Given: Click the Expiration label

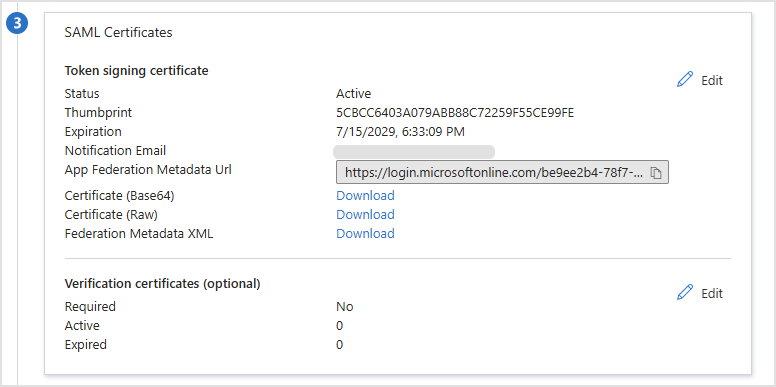Looking at the screenshot, I should pos(93,132).
